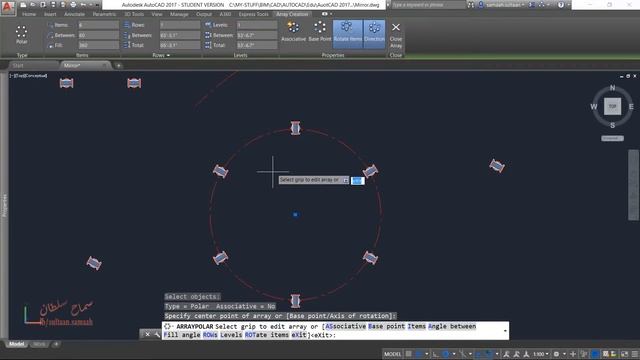
Task: Switch to the Manage ribbon tab
Action: tap(179, 14)
